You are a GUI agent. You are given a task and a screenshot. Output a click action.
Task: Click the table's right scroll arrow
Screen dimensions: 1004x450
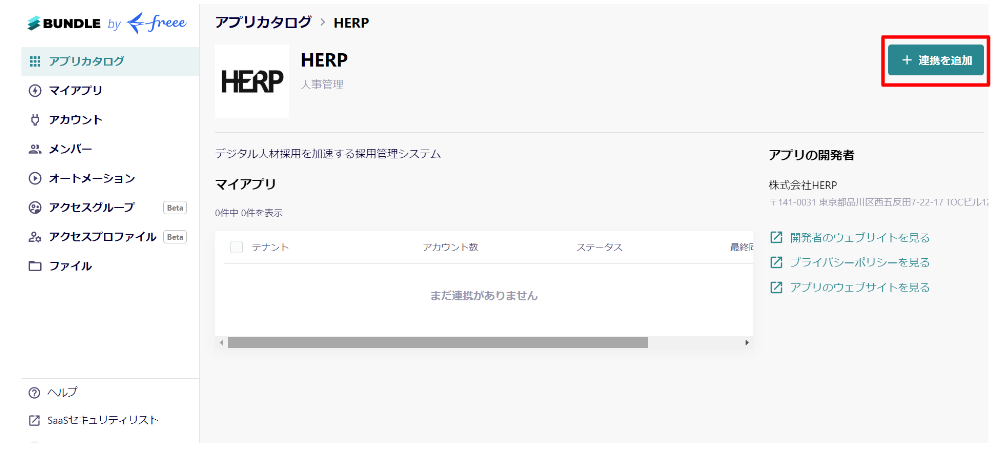(x=747, y=342)
